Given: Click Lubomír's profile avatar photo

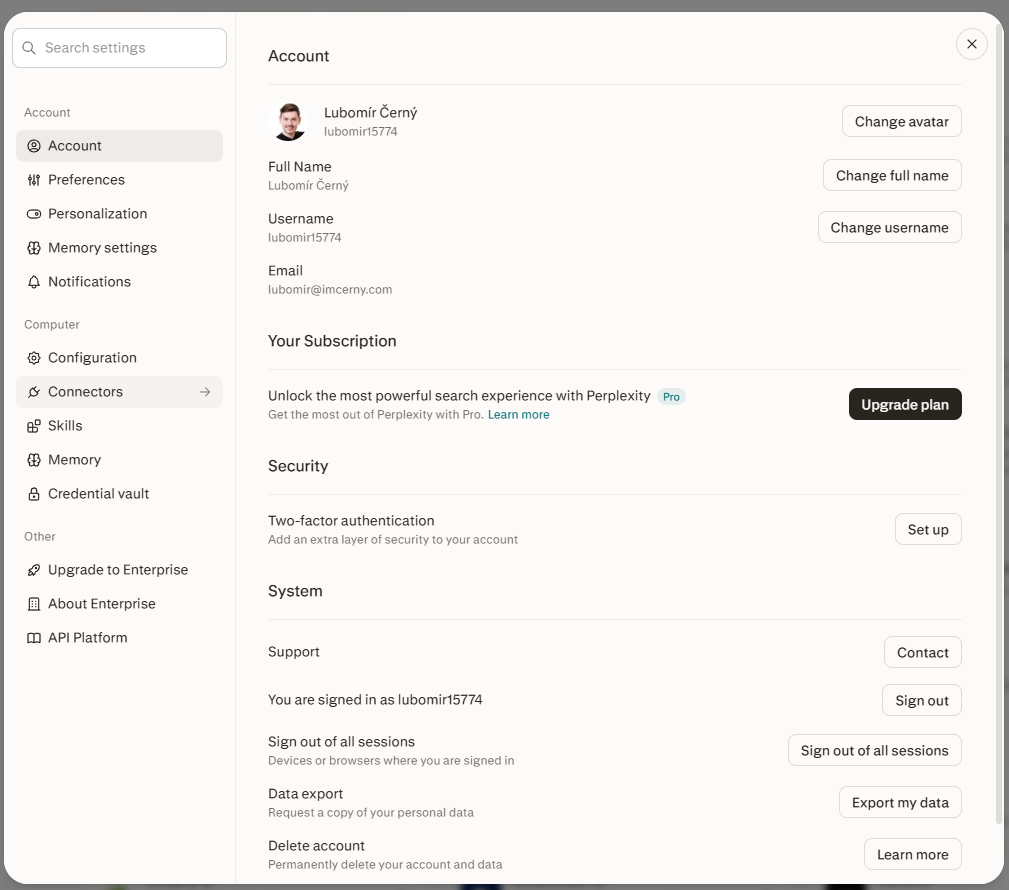Looking at the screenshot, I should (289, 121).
